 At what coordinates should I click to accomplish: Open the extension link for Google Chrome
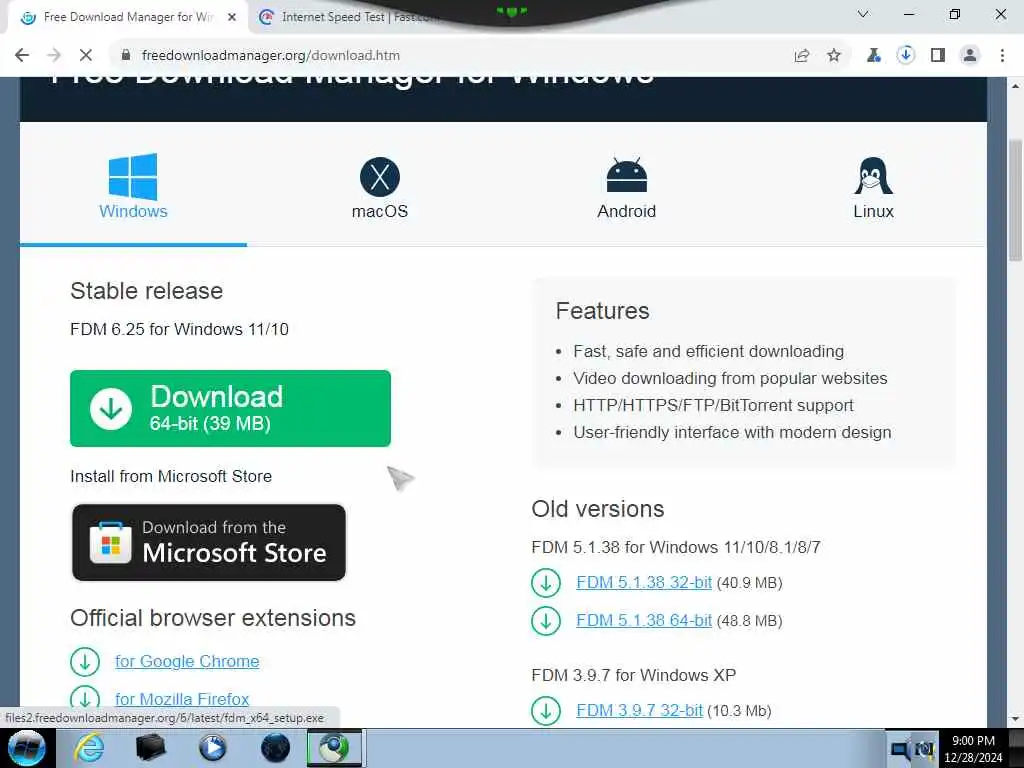[187, 662]
